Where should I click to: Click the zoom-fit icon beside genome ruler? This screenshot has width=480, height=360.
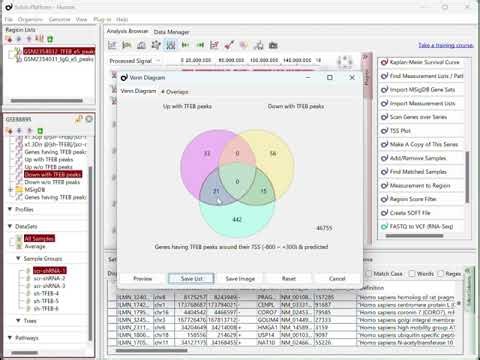[345, 61]
